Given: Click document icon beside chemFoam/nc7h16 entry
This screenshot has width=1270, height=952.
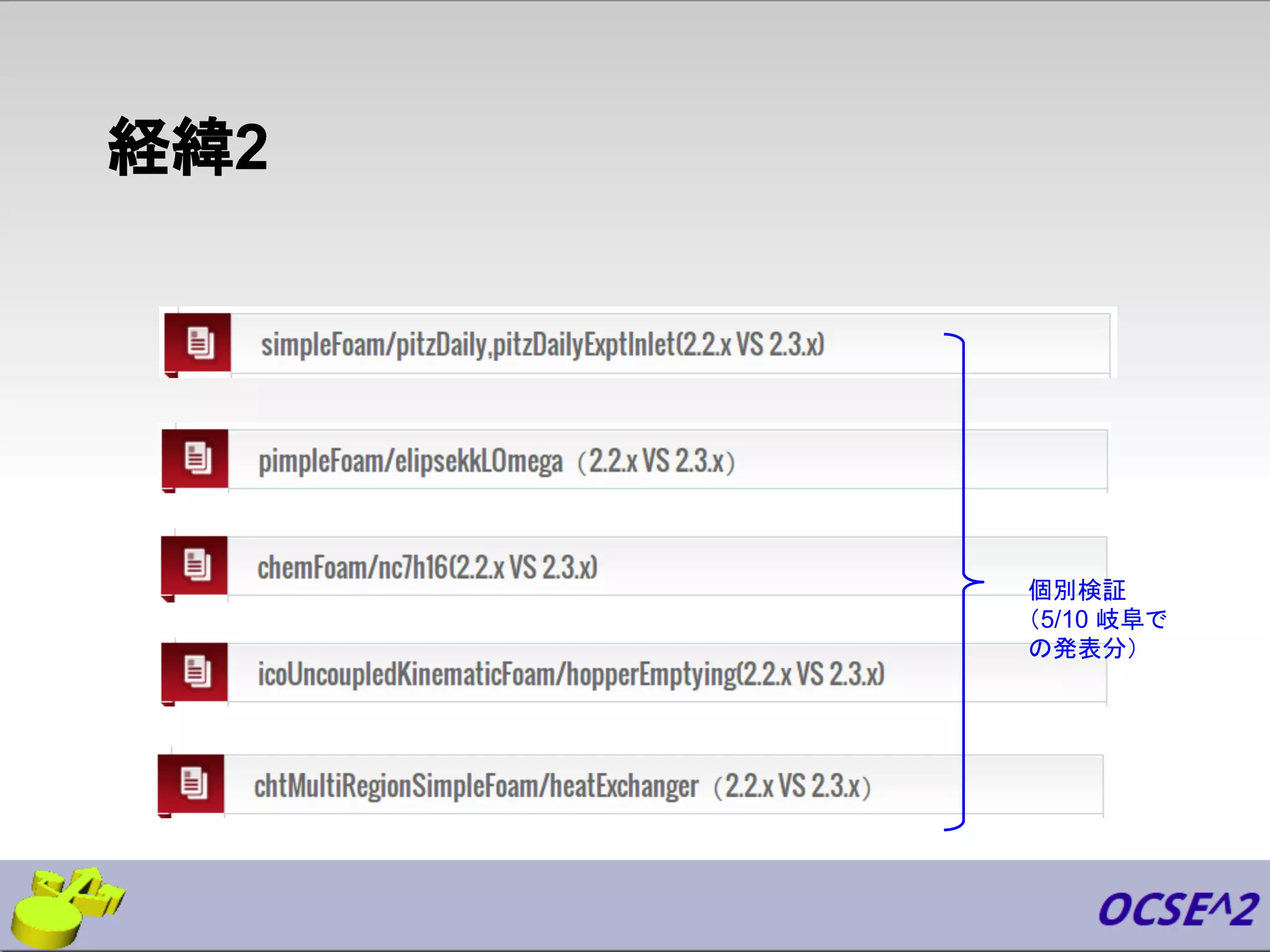Looking at the screenshot, I should coord(196,565).
